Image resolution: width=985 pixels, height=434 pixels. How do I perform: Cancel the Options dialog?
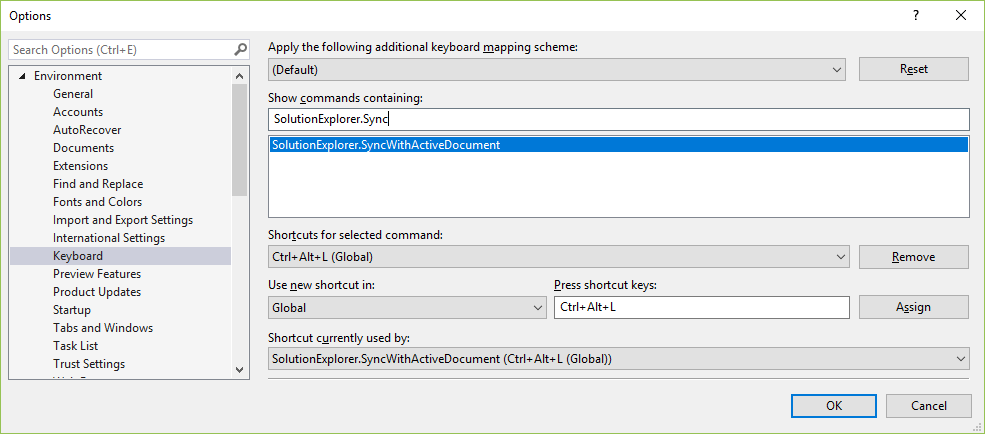pyautogui.click(x=928, y=406)
